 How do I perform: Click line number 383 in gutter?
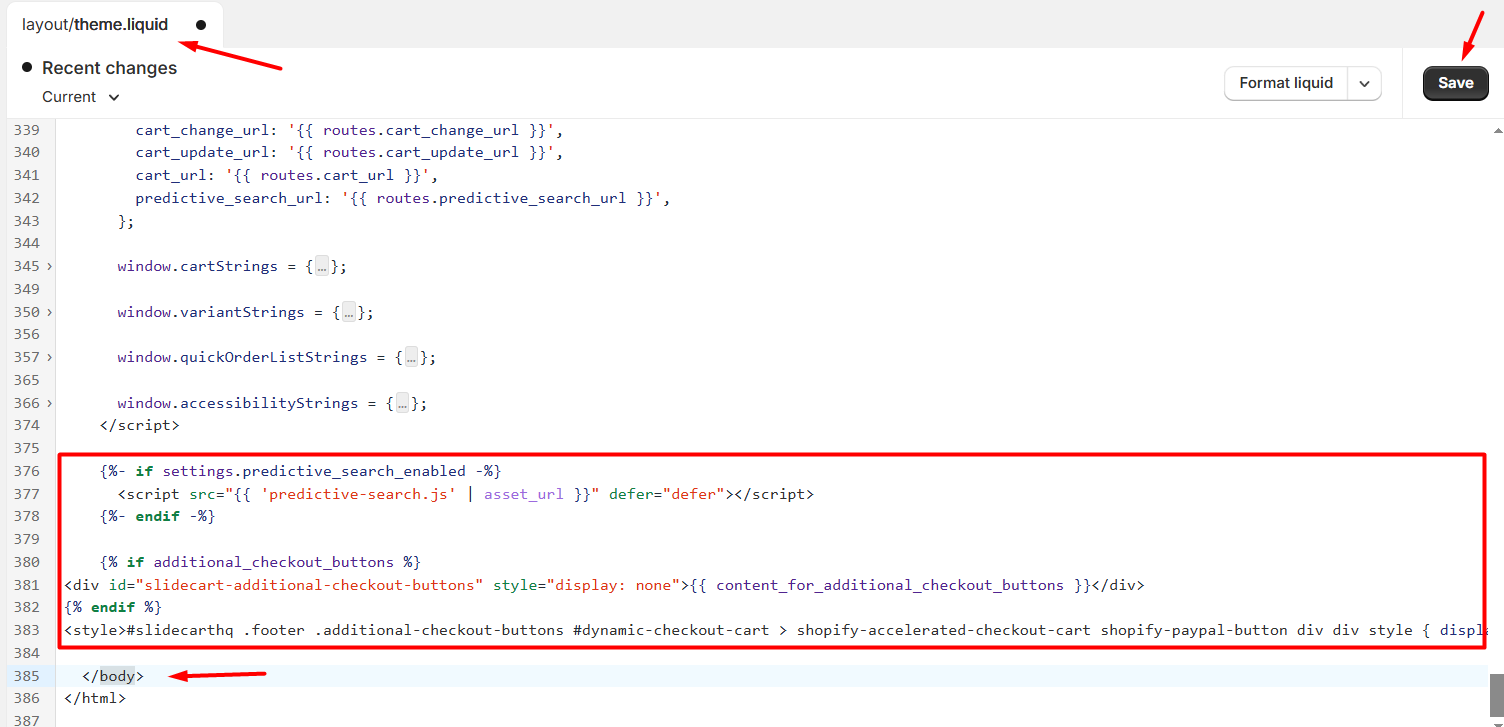click(27, 631)
